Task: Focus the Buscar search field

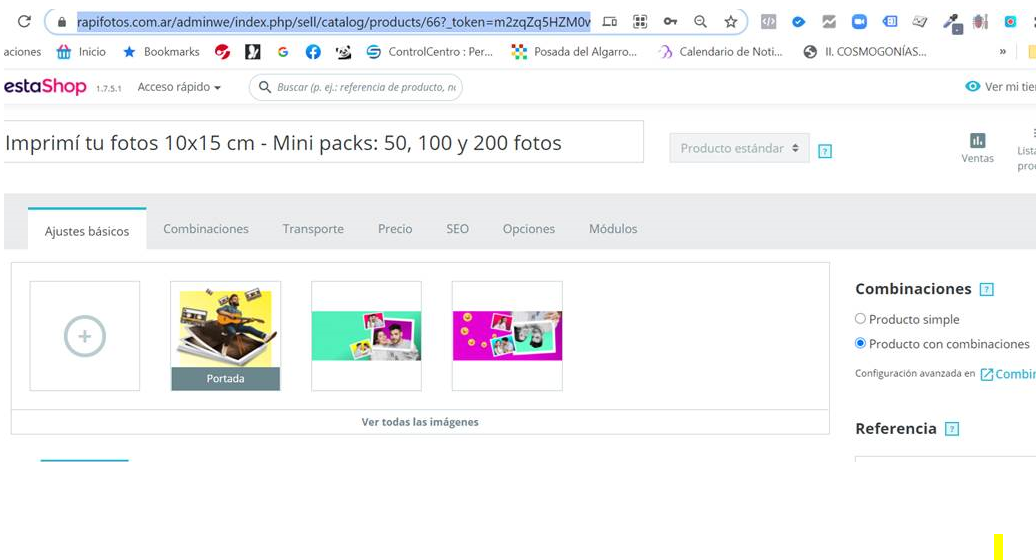Action: coord(355,87)
